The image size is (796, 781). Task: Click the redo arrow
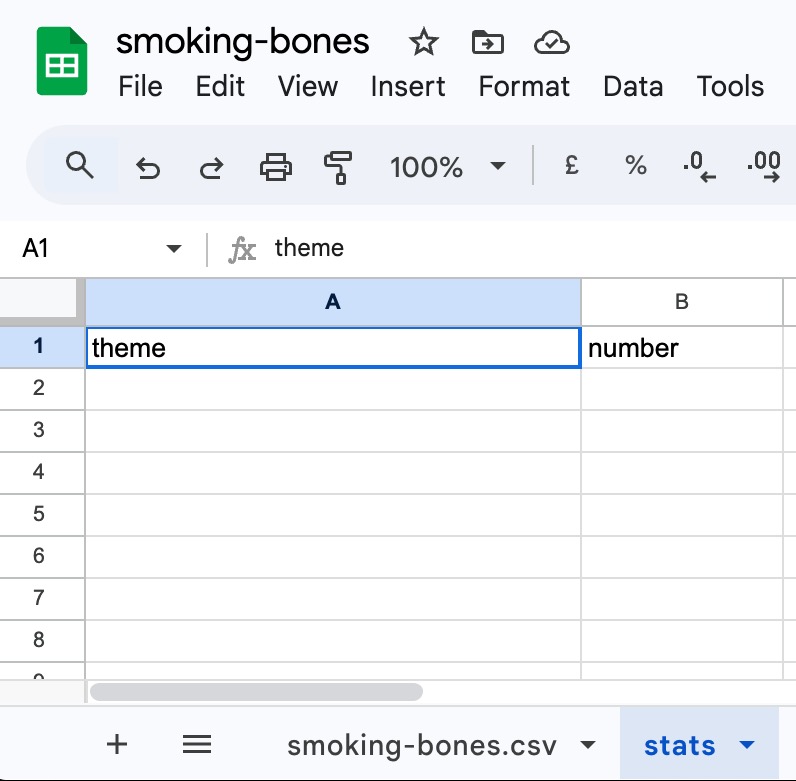pyautogui.click(x=211, y=167)
